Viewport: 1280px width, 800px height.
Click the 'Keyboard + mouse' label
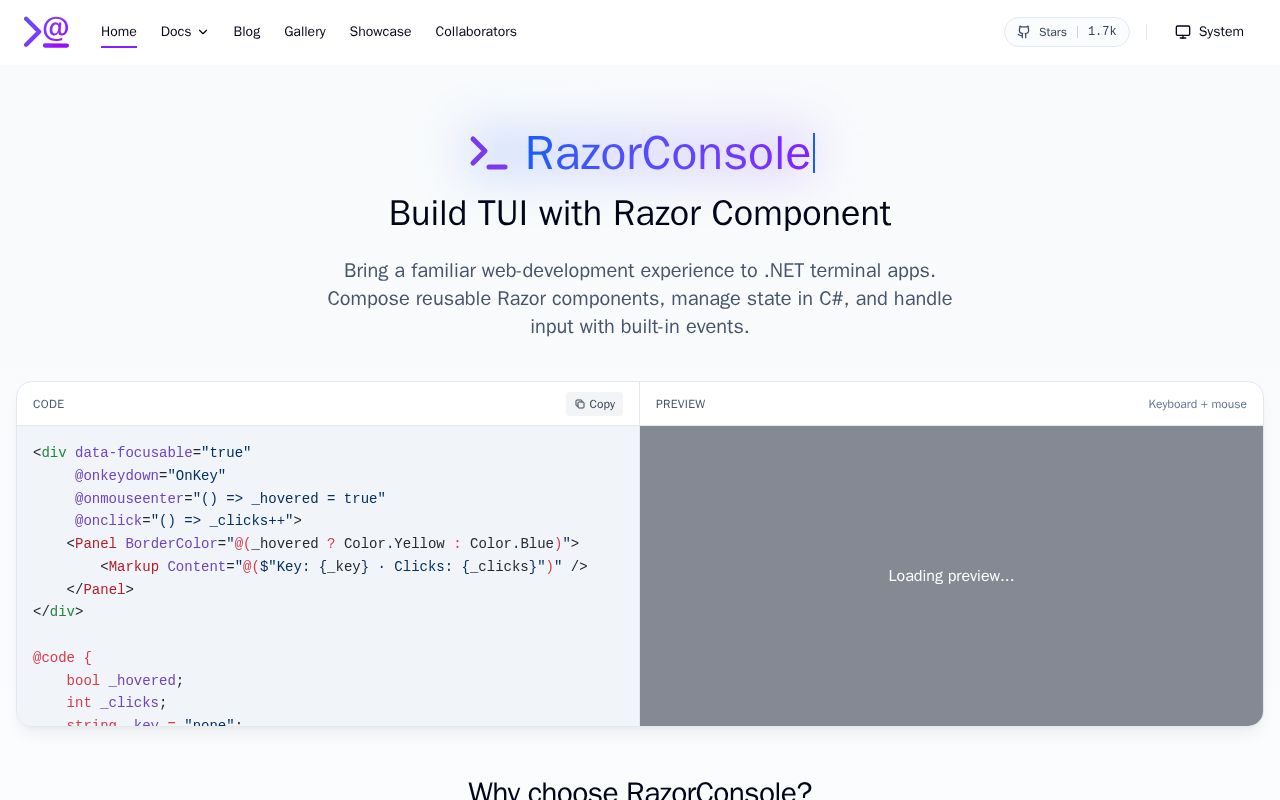pyautogui.click(x=1197, y=404)
